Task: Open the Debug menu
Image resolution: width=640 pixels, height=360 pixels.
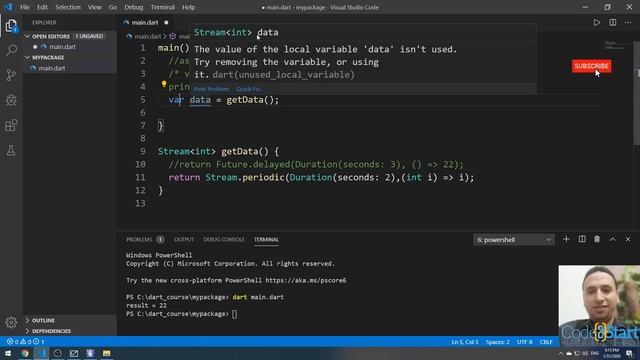Action: coord(133,7)
